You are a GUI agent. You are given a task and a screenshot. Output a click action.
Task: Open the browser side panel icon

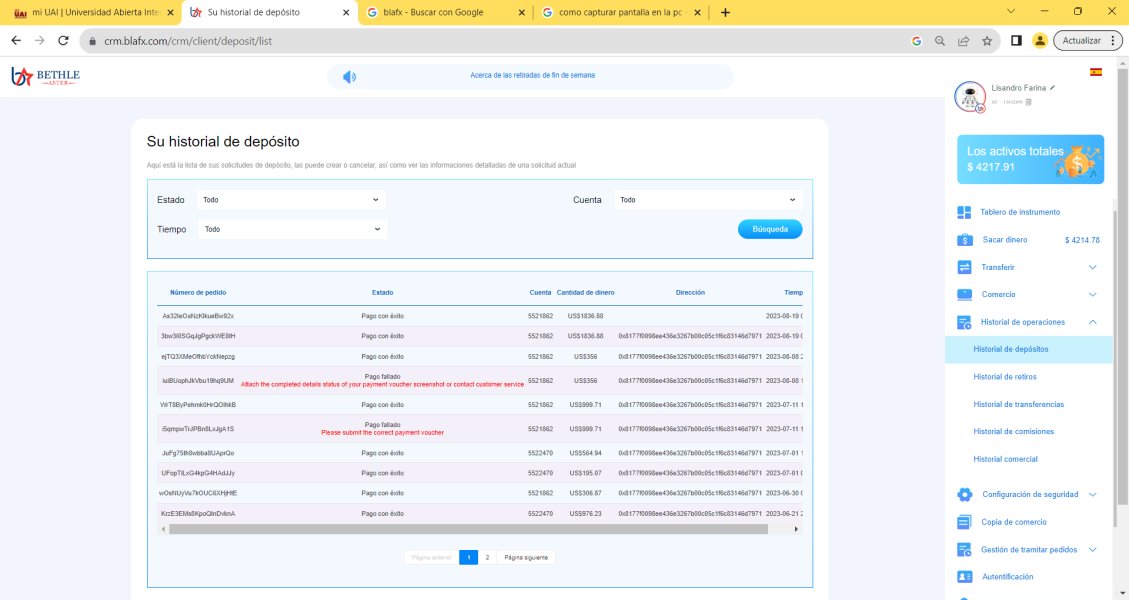[x=1016, y=41]
